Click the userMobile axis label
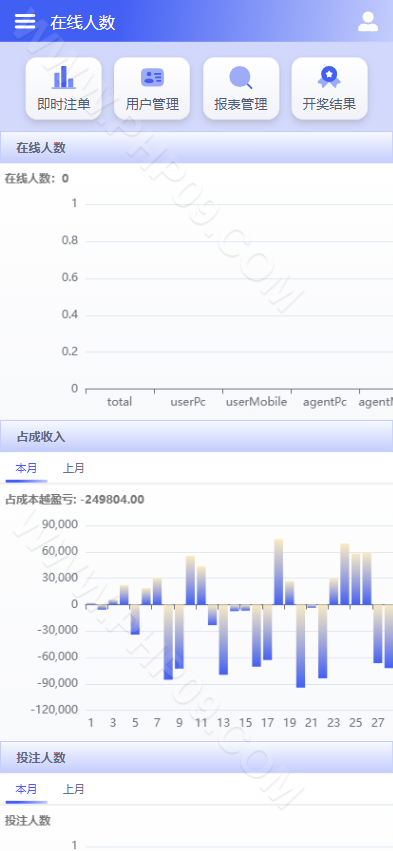 [256, 402]
